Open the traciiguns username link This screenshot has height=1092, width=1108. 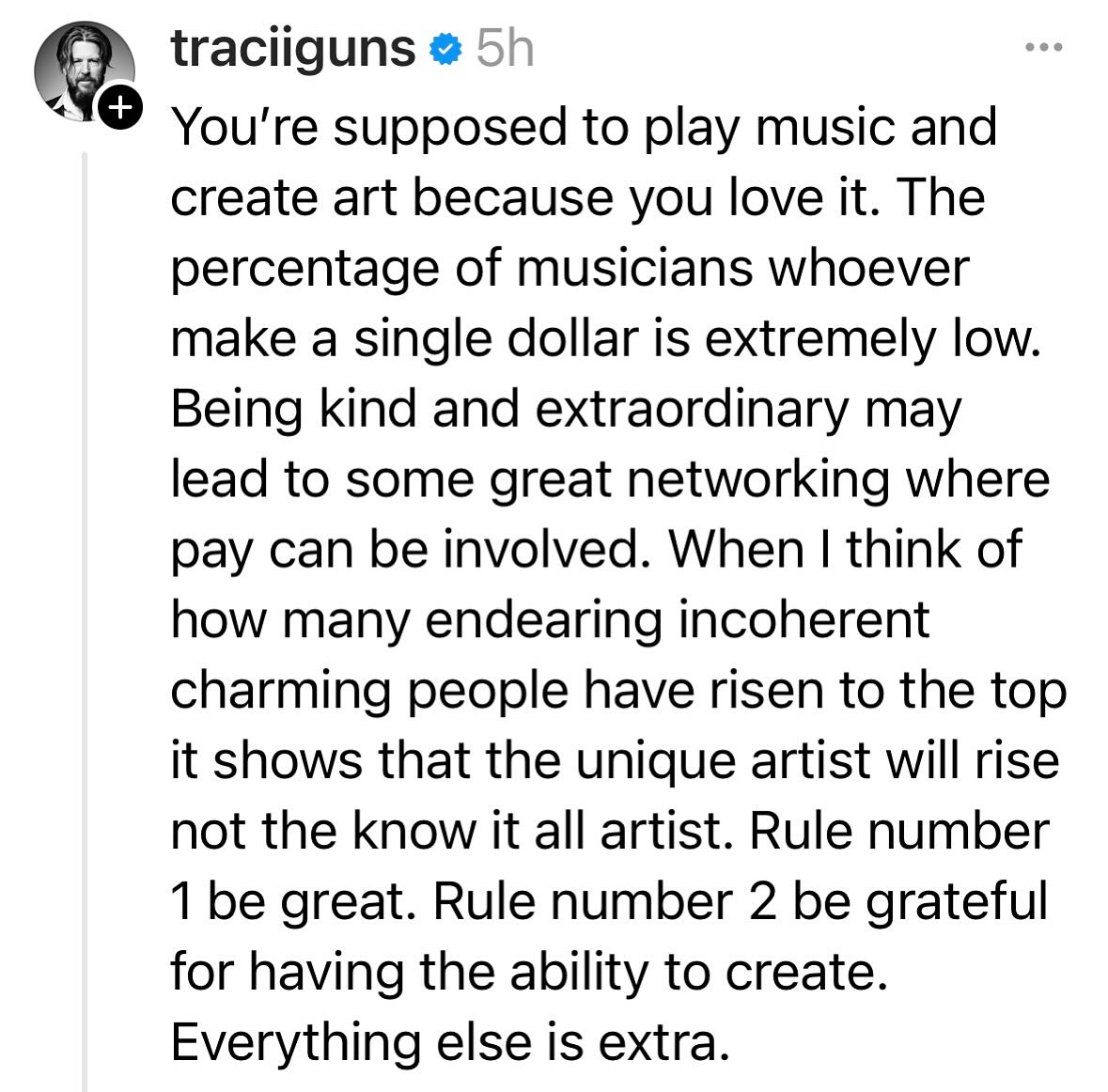point(292,48)
